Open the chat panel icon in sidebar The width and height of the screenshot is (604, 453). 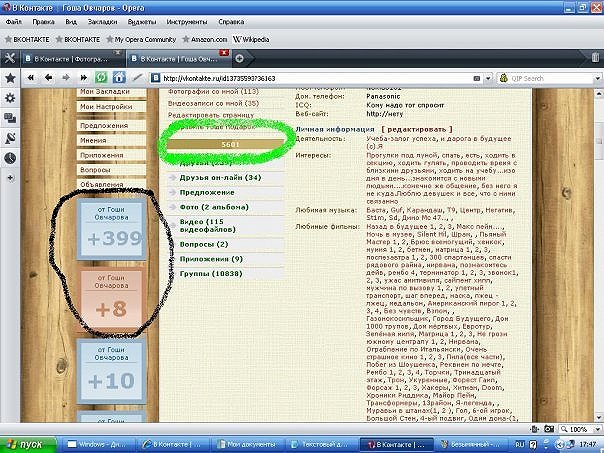coord(10,118)
